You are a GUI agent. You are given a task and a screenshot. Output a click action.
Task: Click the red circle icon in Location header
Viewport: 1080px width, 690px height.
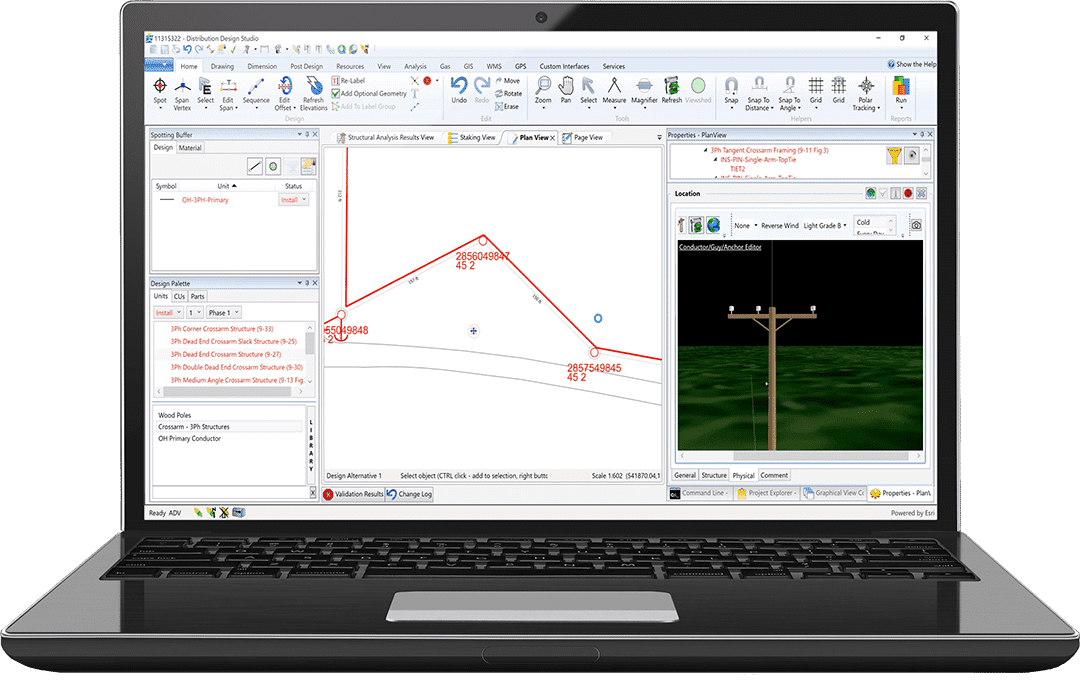click(908, 194)
